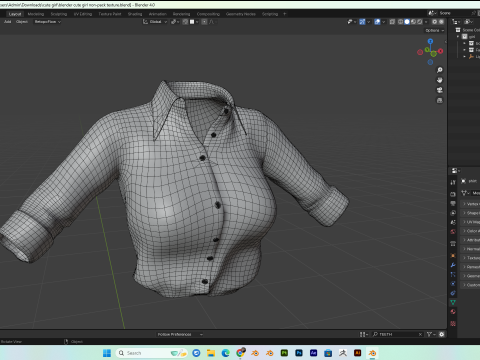The image size is (480, 360).
Task: Open the Particles properties tab
Action: pyautogui.click(x=453, y=274)
